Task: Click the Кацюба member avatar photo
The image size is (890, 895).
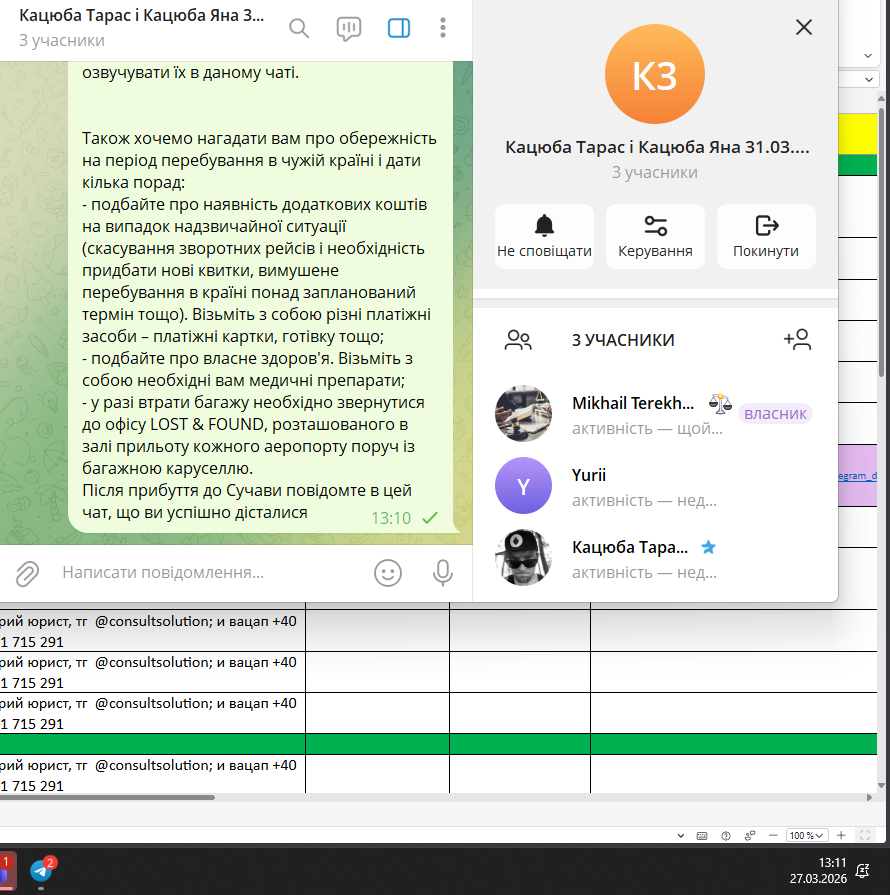Action: (x=523, y=558)
